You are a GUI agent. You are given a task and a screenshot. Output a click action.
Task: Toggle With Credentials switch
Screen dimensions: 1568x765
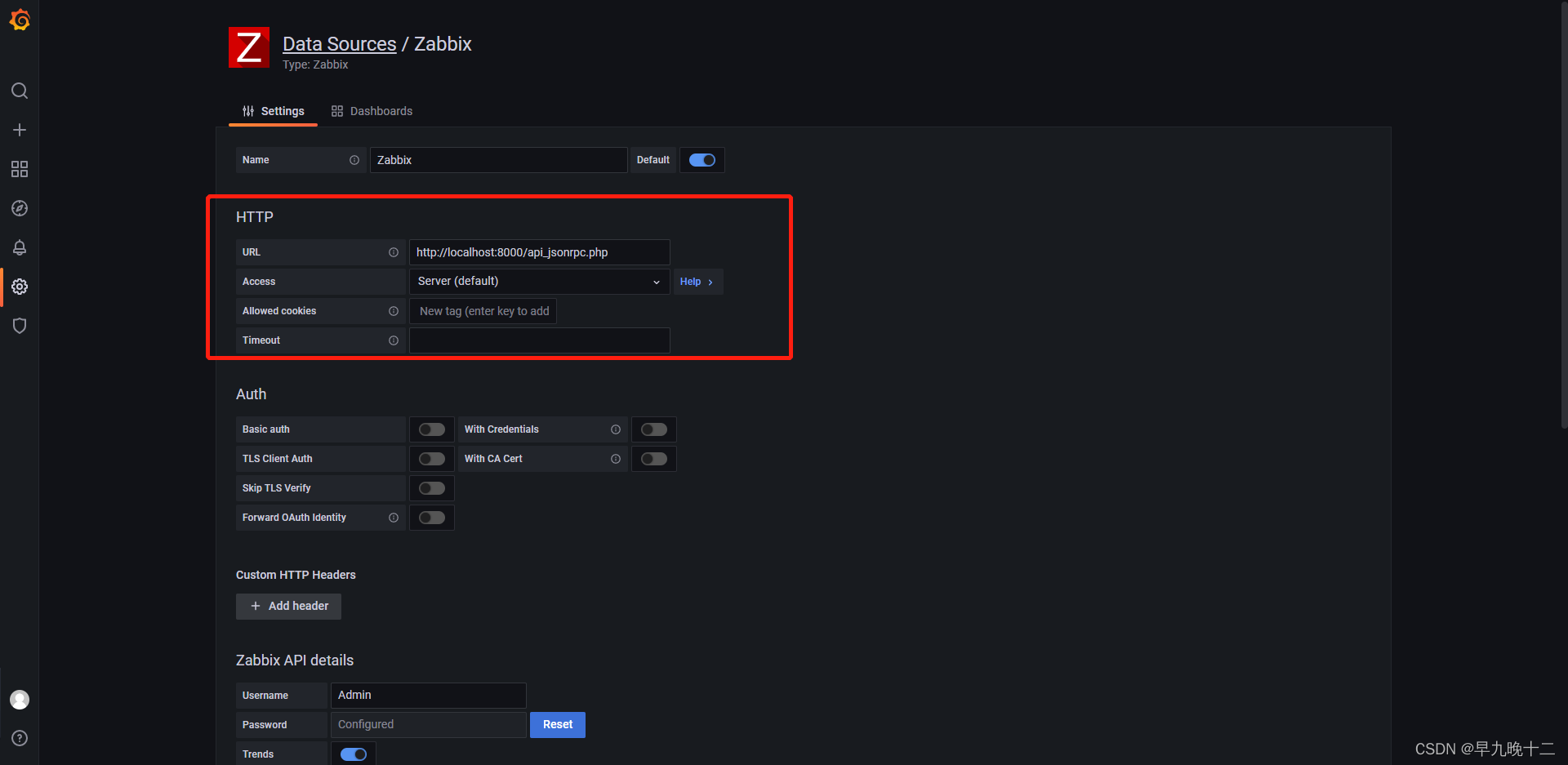click(653, 429)
